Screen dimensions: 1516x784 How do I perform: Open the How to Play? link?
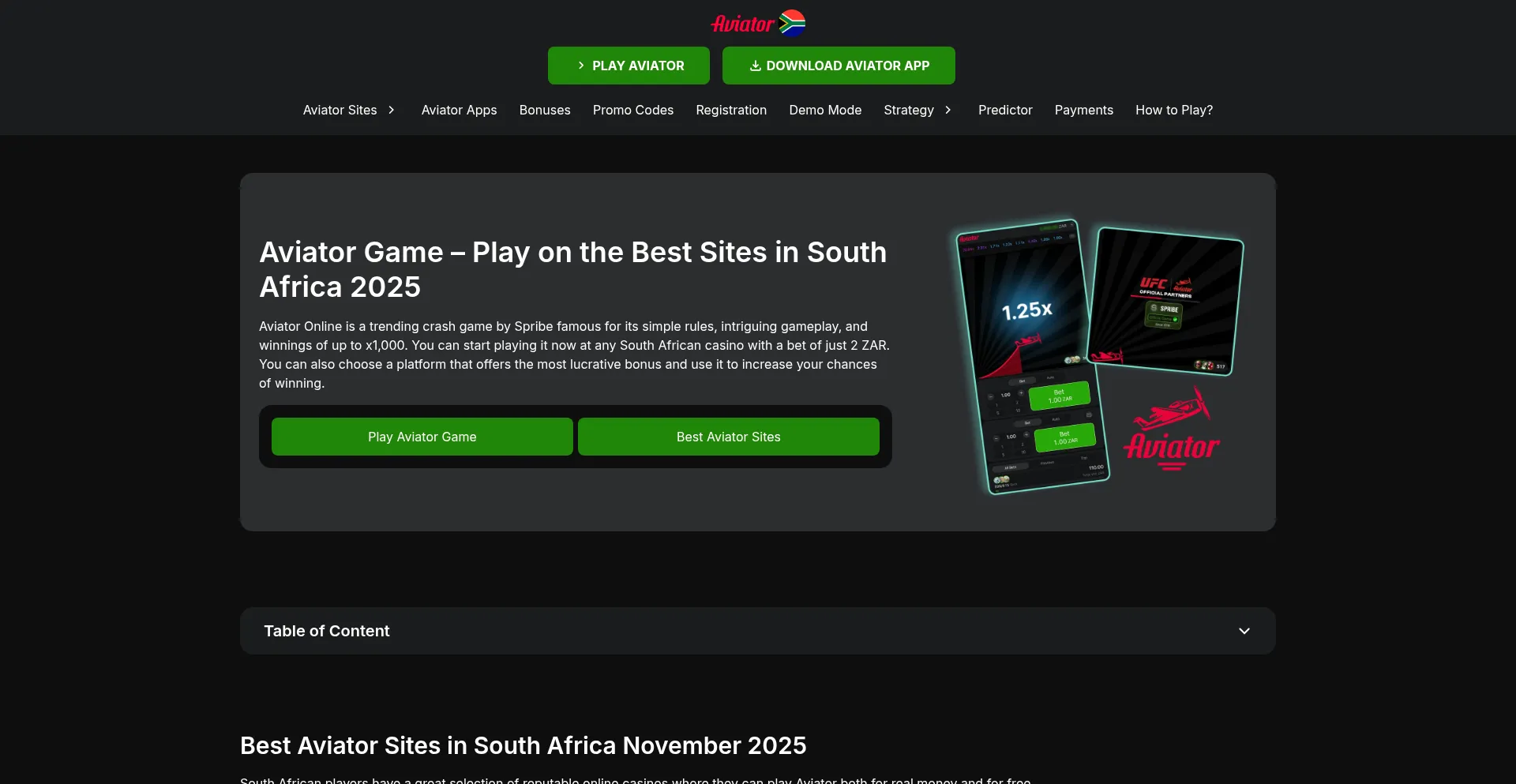[1174, 110]
